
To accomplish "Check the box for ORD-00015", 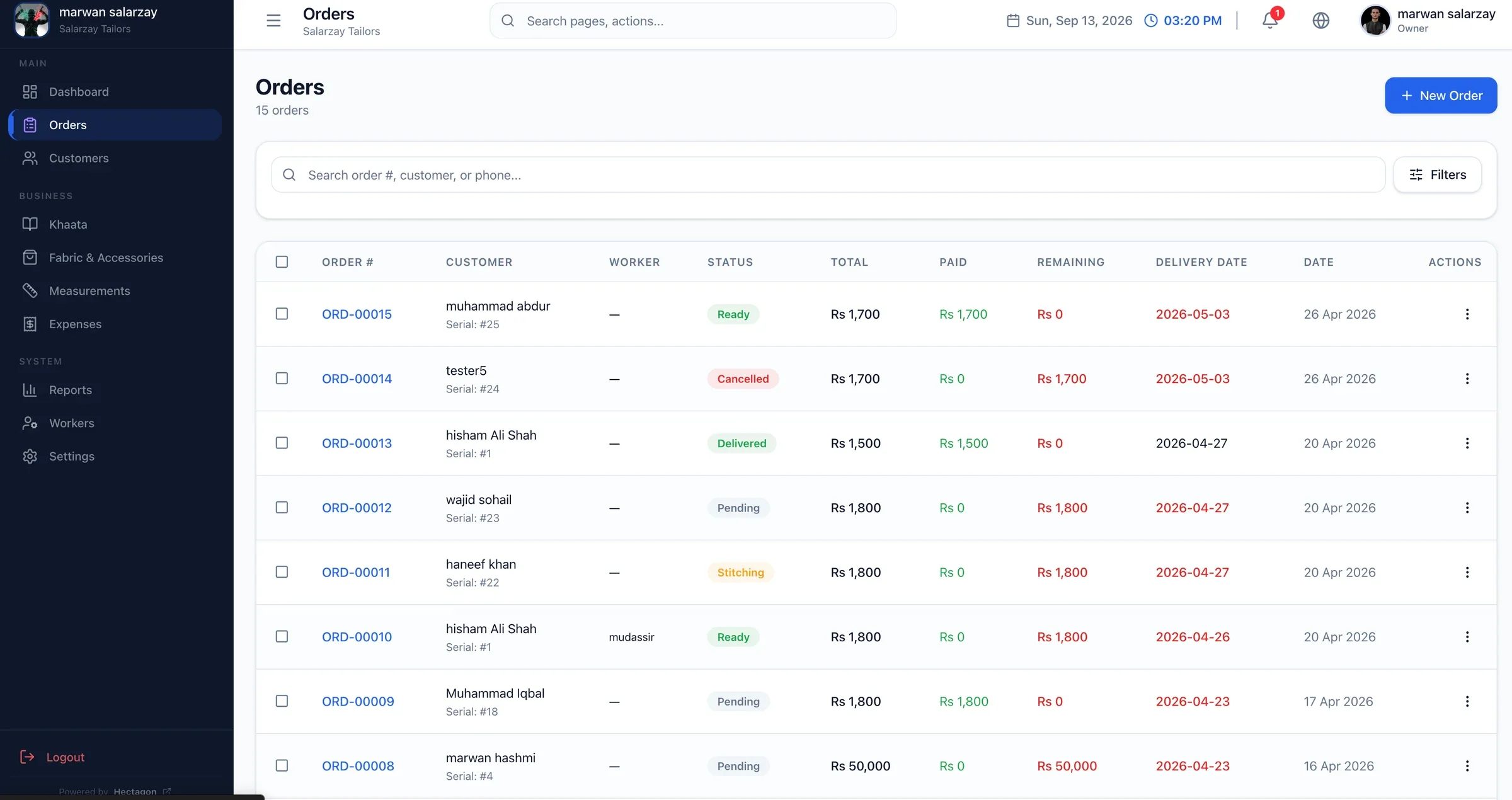I will pyautogui.click(x=282, y=314).
